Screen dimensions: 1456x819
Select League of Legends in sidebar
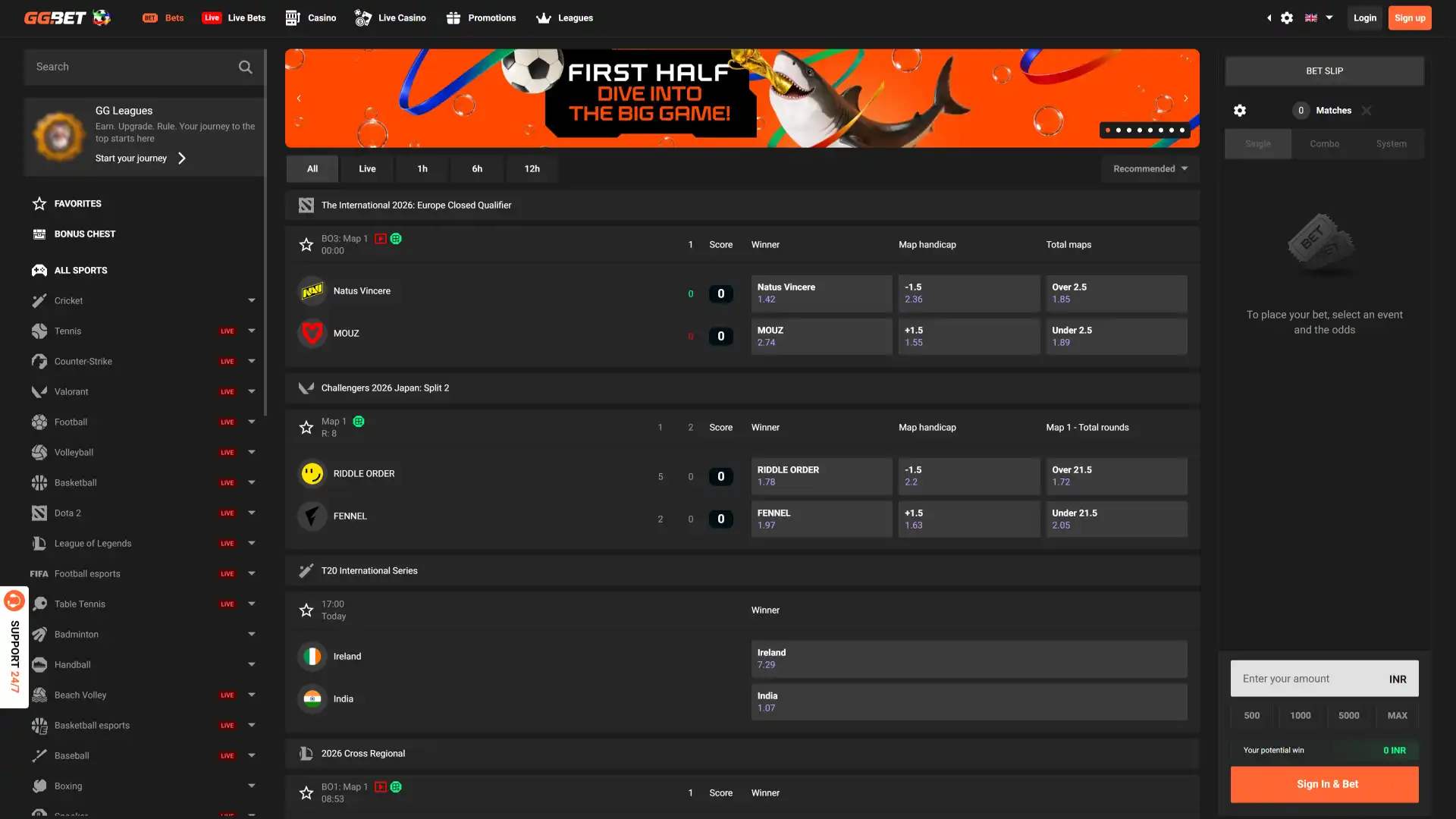(93, 543)
